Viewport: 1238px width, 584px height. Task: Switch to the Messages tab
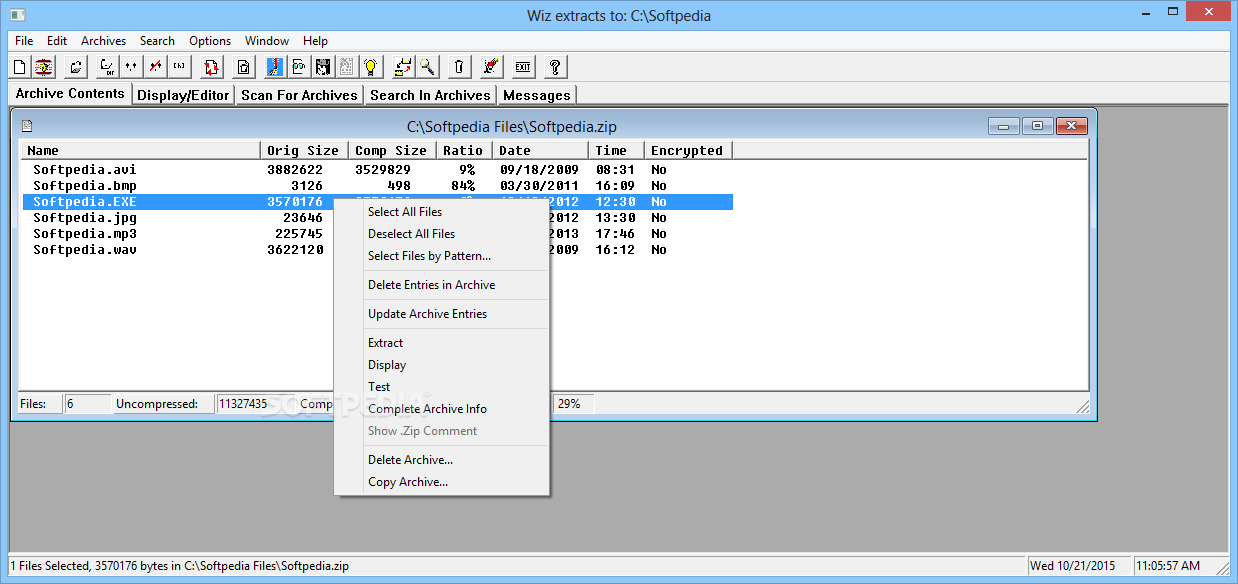click(537, 95)
